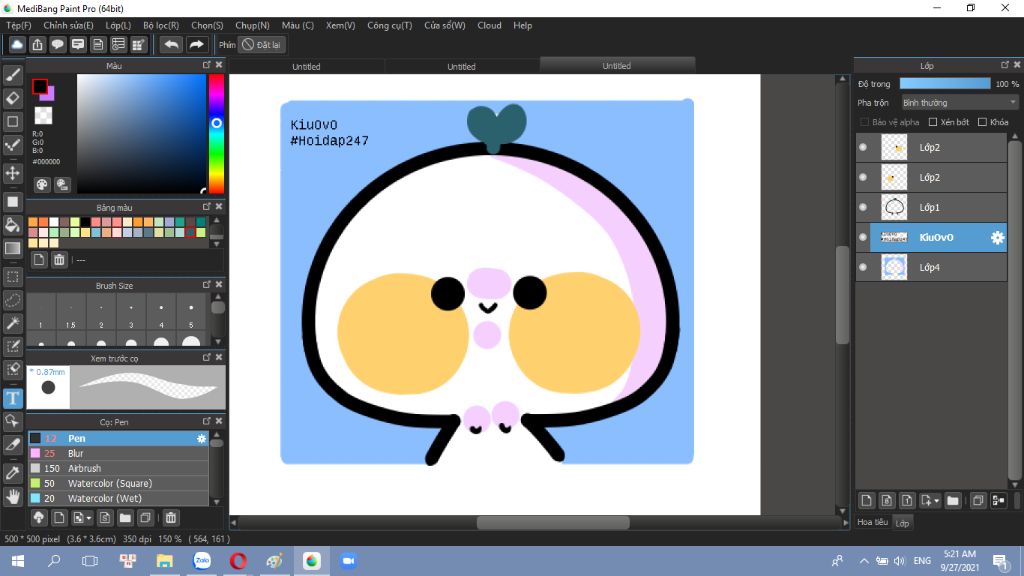
Task: Click the cloud icon in top toolbar
Action: coord(17,44)
